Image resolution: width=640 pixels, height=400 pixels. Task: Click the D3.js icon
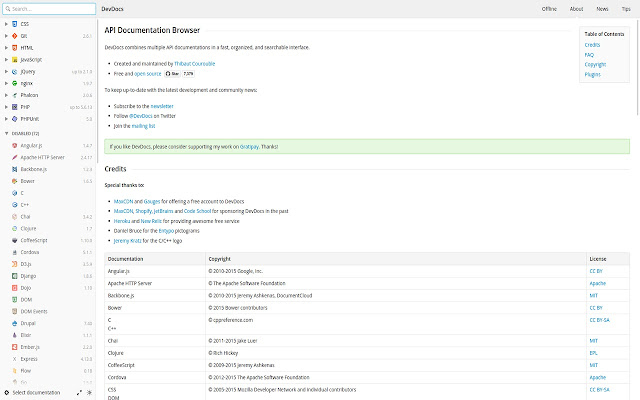pyautogui.click(x=15, y=264)
